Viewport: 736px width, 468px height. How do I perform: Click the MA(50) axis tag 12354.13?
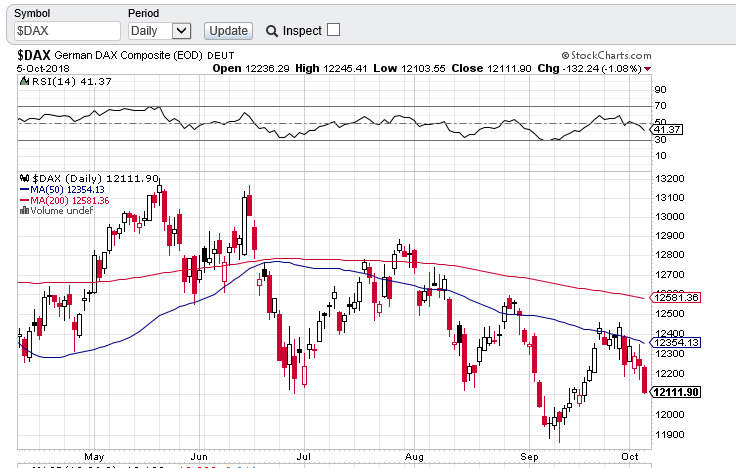[x=675, y=343]
